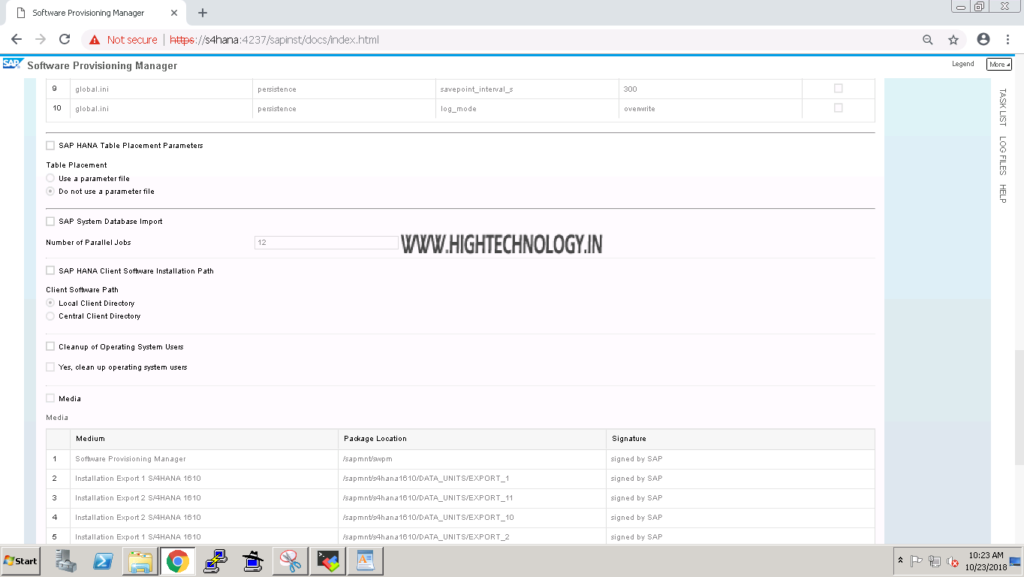Open the Snipping Tool in the taskbar
This screenshot has height=577, width=1024.
(290, 561)
